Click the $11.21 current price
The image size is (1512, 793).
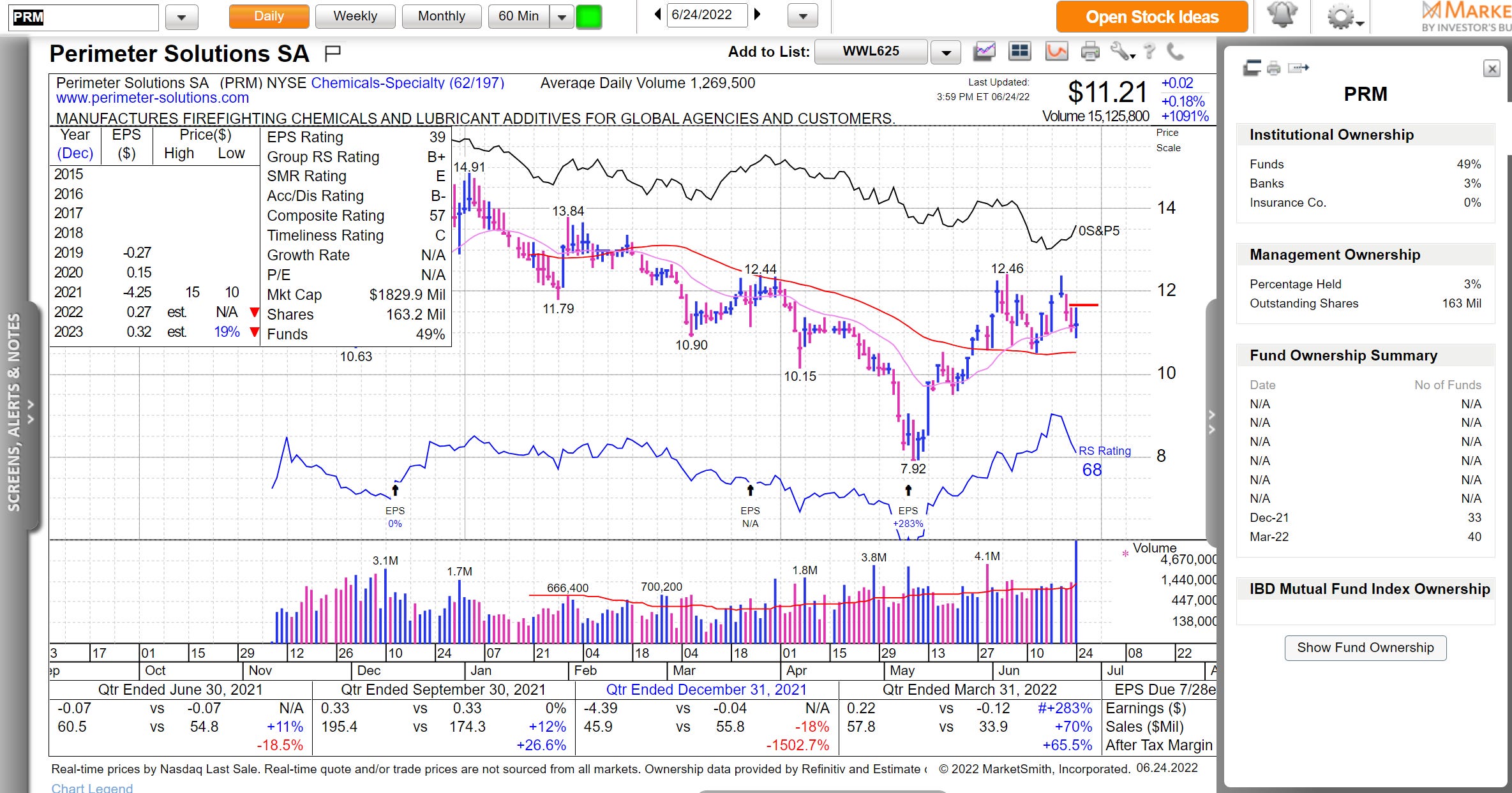(x=1108, y=93)
